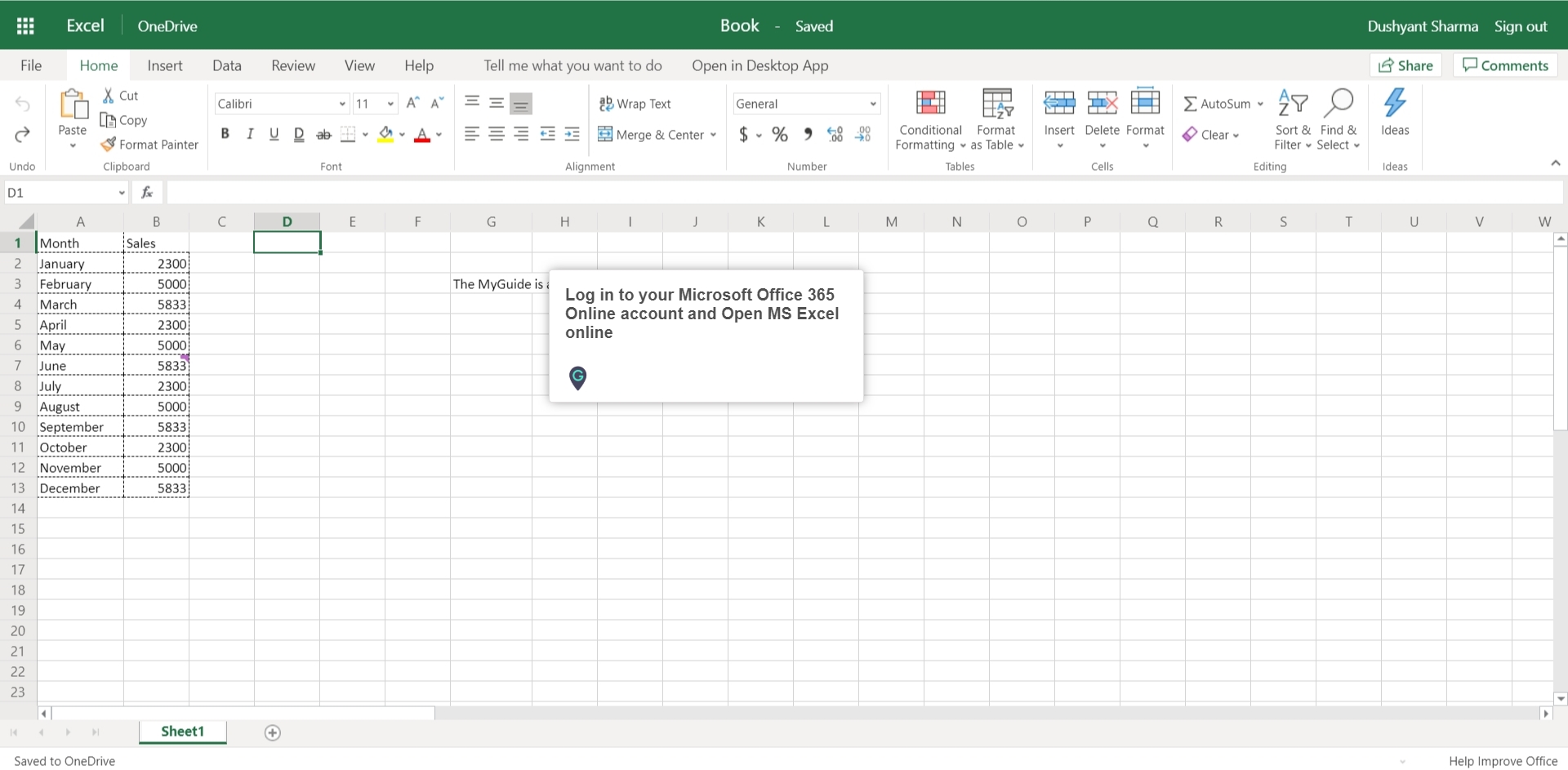Align text left

[x=472, y=134]
